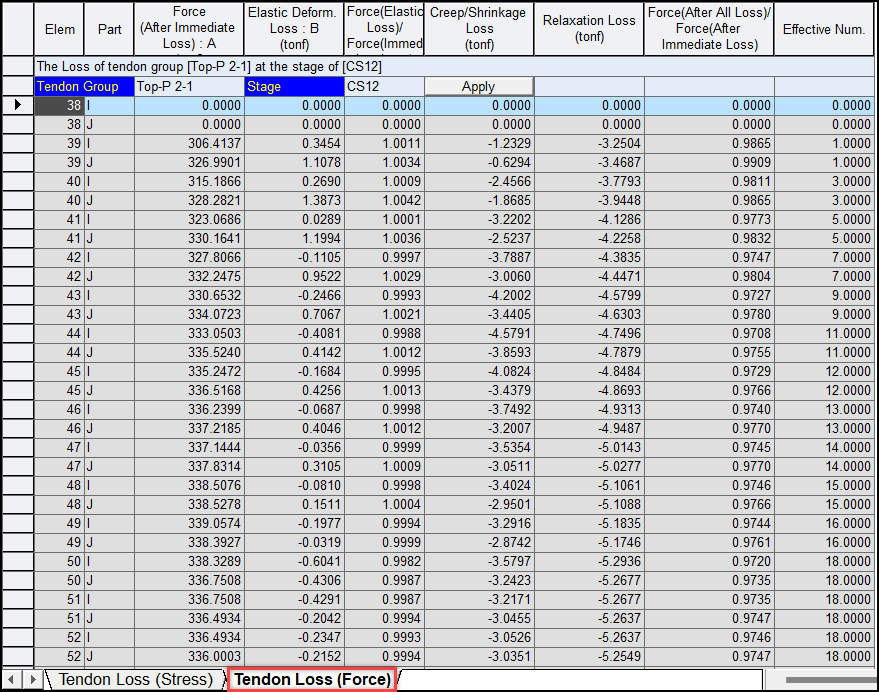The image size is (879, 692).
Task: Select the Tendon Loss (Force) tab
Action: coord(312,680)
